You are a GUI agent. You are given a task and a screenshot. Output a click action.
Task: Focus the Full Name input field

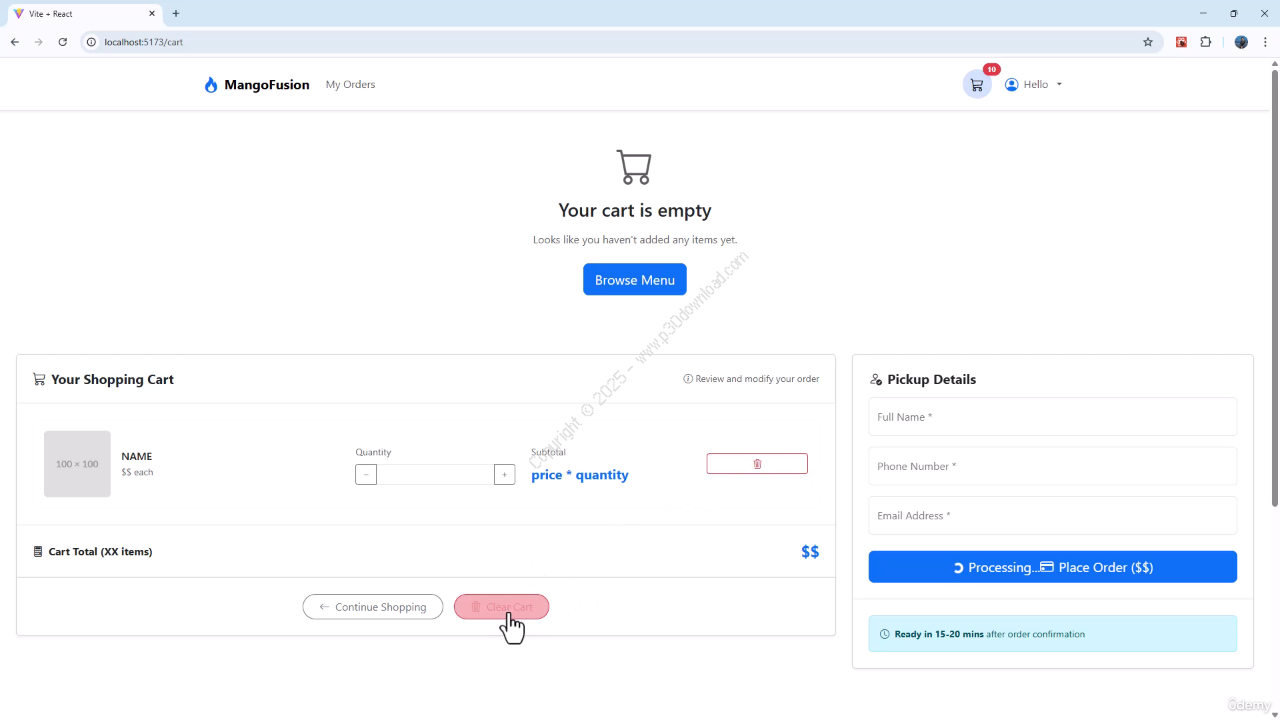tap(1052, 417)
